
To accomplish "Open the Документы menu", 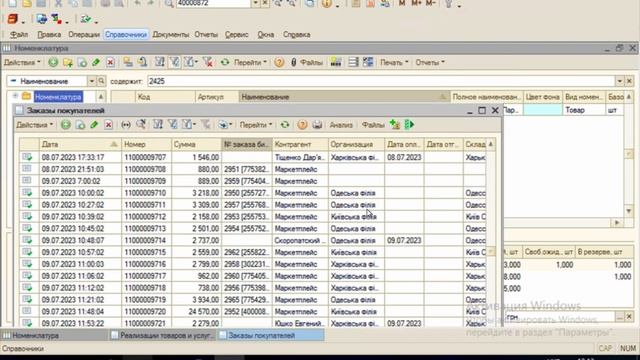I will point(171,35).
